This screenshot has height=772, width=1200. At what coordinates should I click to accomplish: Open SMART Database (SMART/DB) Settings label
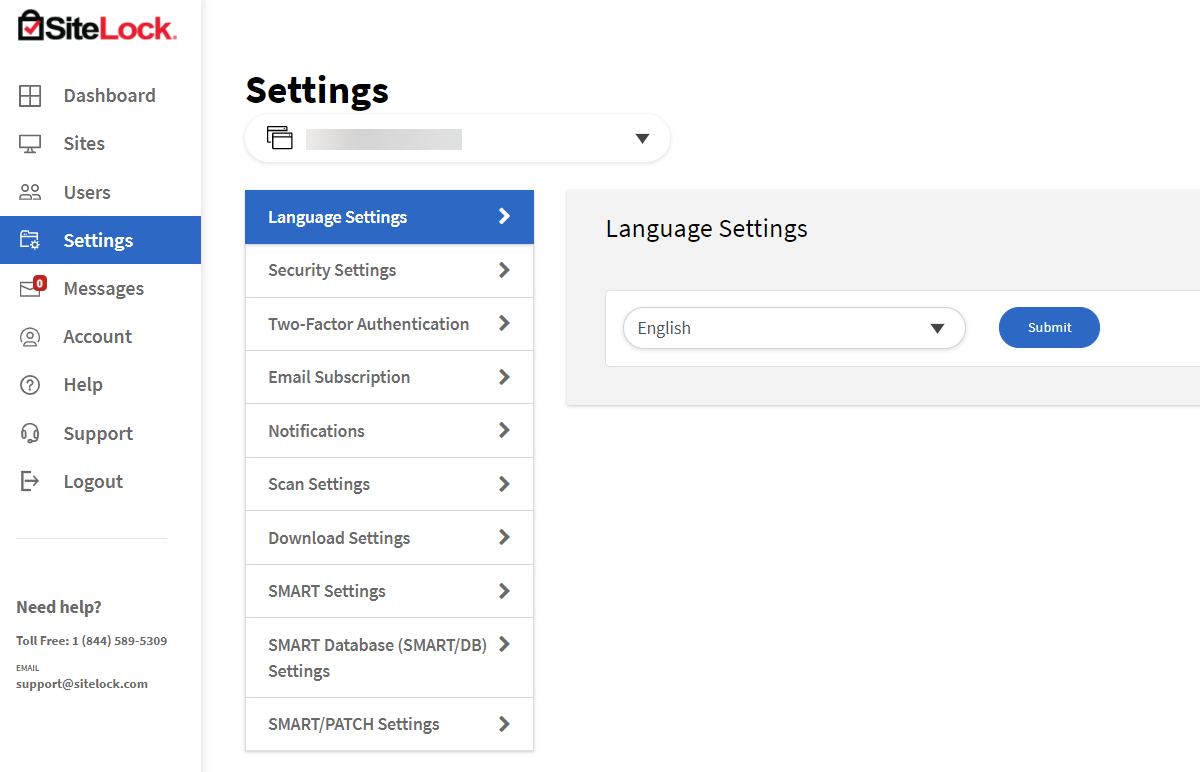pyautogui.click(x=377, y=658)
